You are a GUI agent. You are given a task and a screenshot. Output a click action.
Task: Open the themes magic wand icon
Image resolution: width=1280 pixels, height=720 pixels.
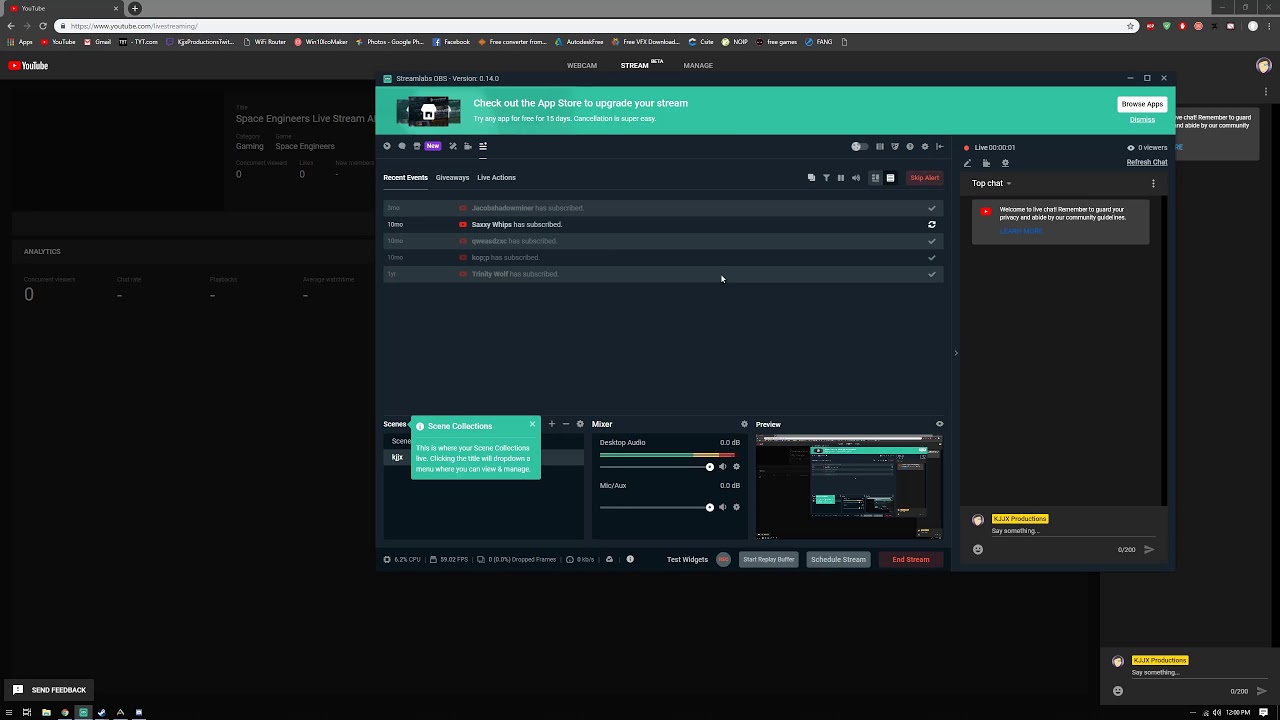pyautogui.click(x=453, y=146)
